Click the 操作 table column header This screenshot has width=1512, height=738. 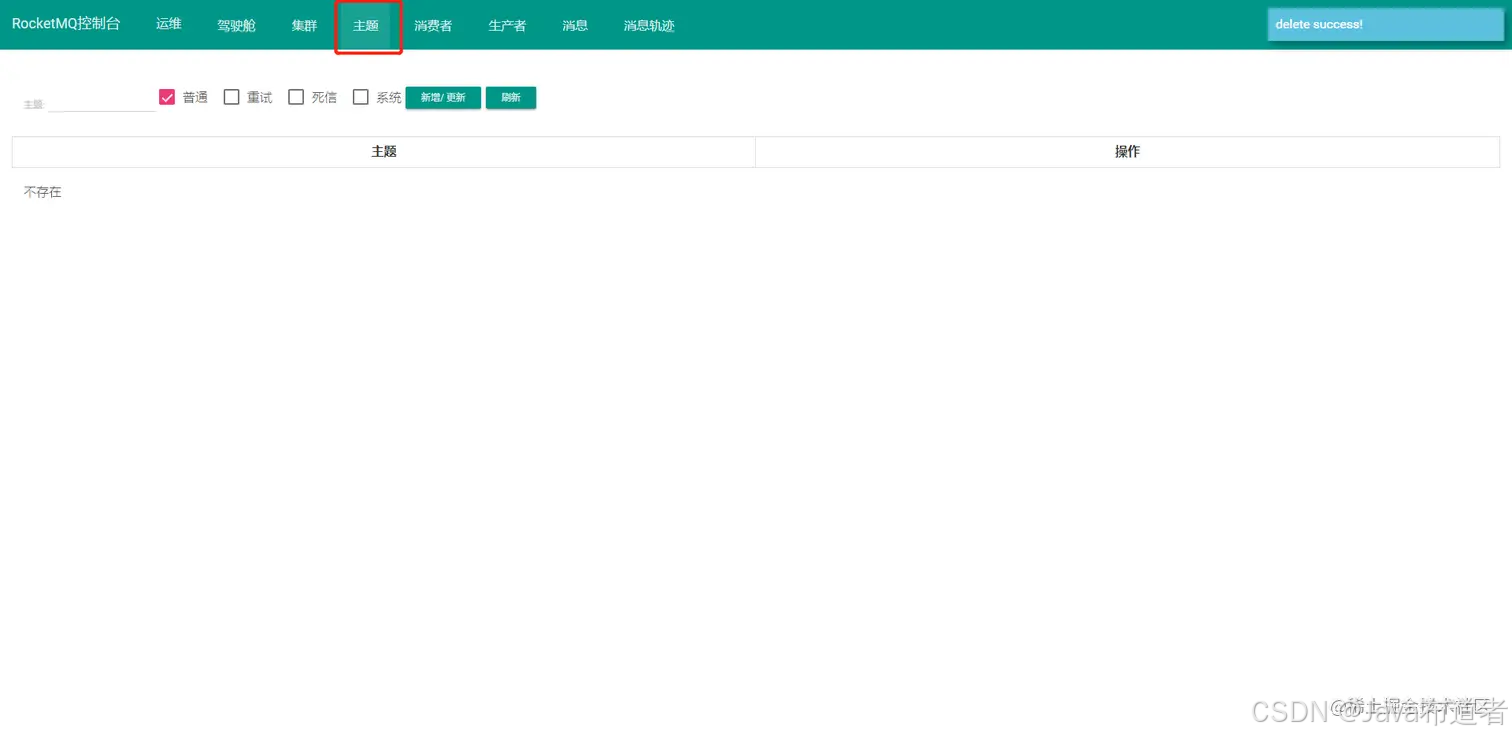pos(1126,151)
